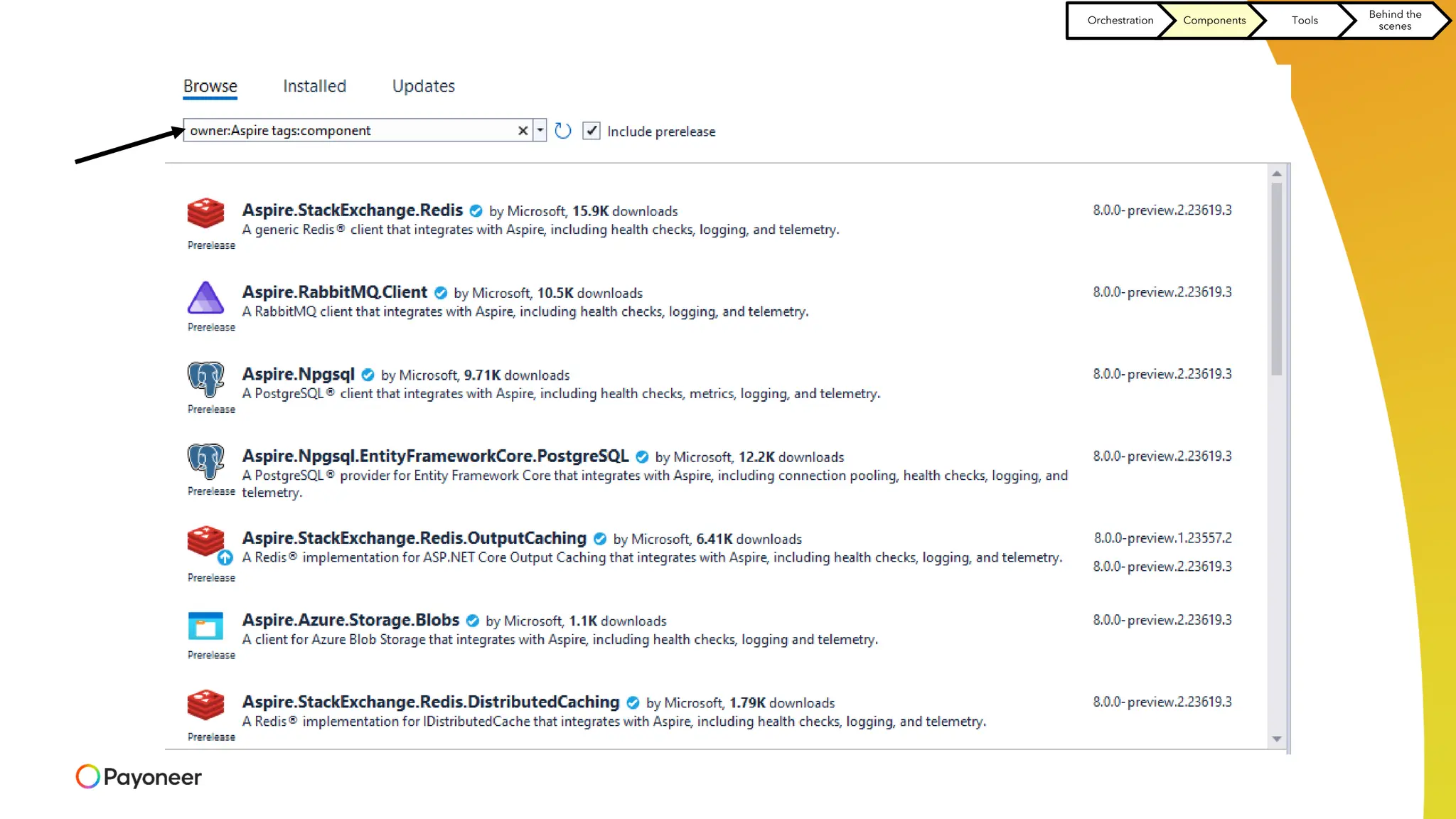This screenshot has height=819, width=1456.
Task: Select the Aspire.StackExchange.Redis package title
Action: 353,210
